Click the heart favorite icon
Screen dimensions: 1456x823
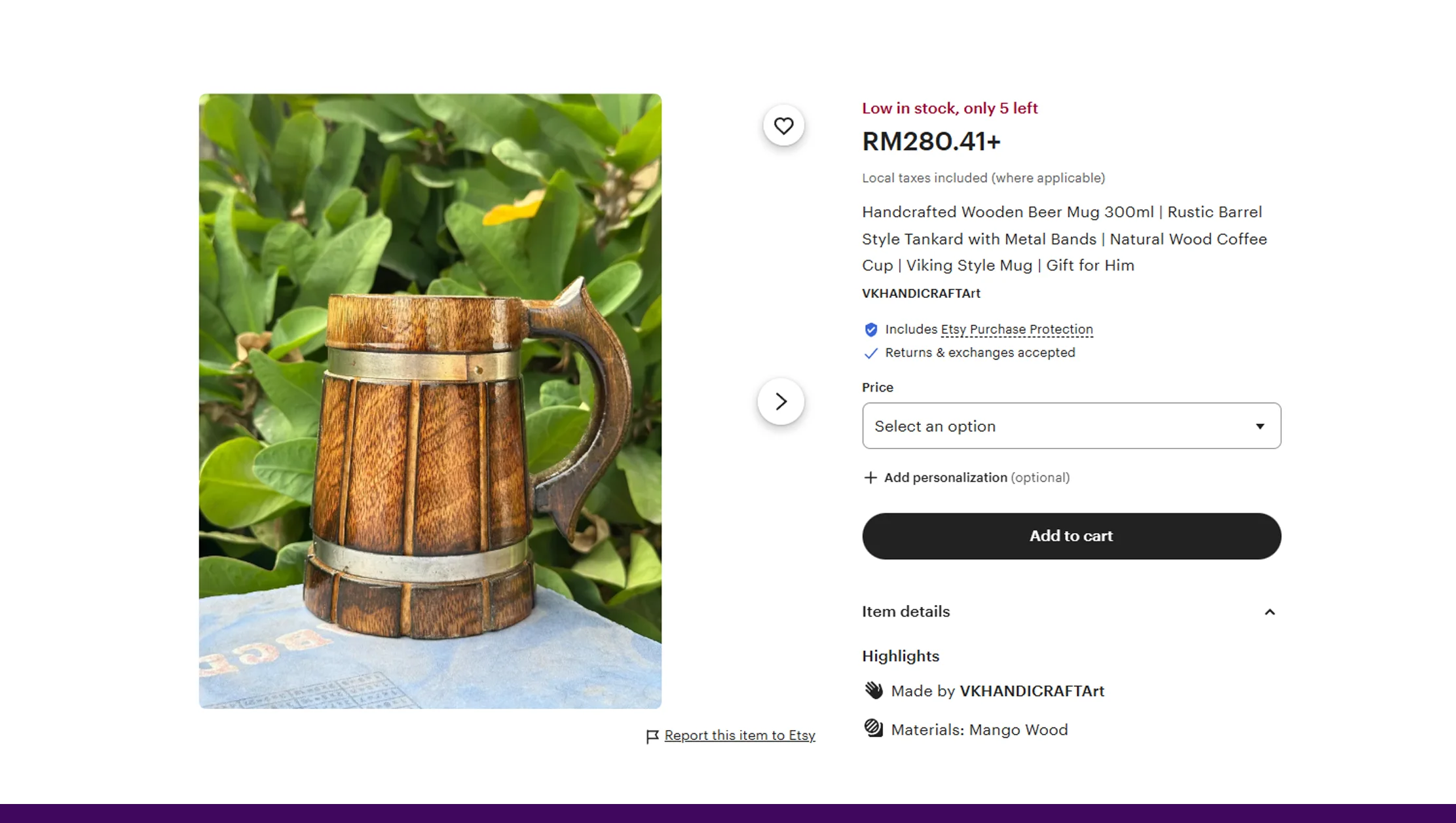(783, 126)
